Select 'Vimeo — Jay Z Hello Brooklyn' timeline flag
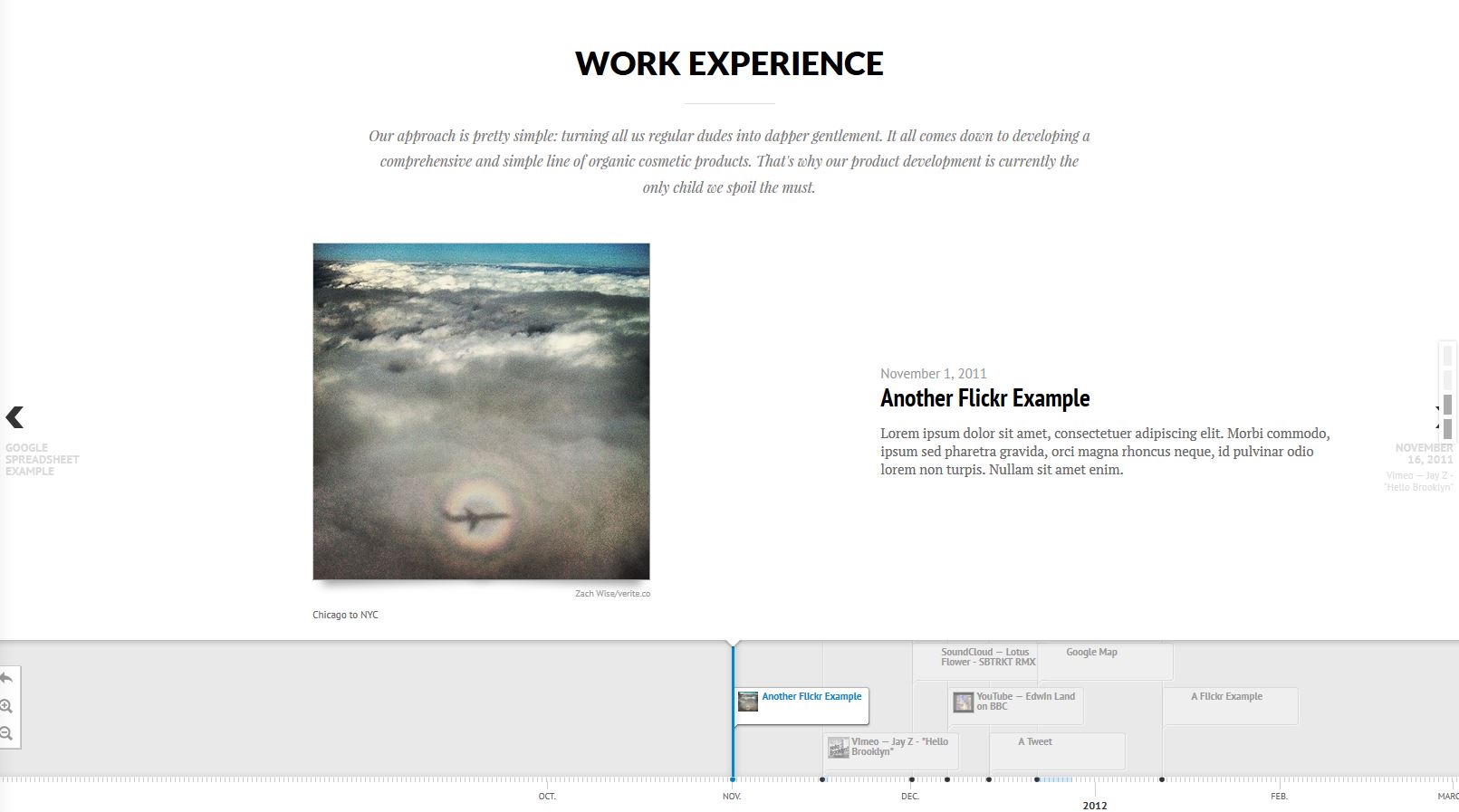This screenshot has width=1459, height=812. point(891,750)
